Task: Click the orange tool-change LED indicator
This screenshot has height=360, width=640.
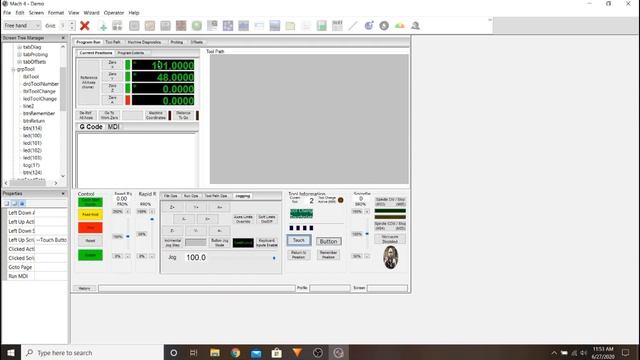Action: [340, 200]
